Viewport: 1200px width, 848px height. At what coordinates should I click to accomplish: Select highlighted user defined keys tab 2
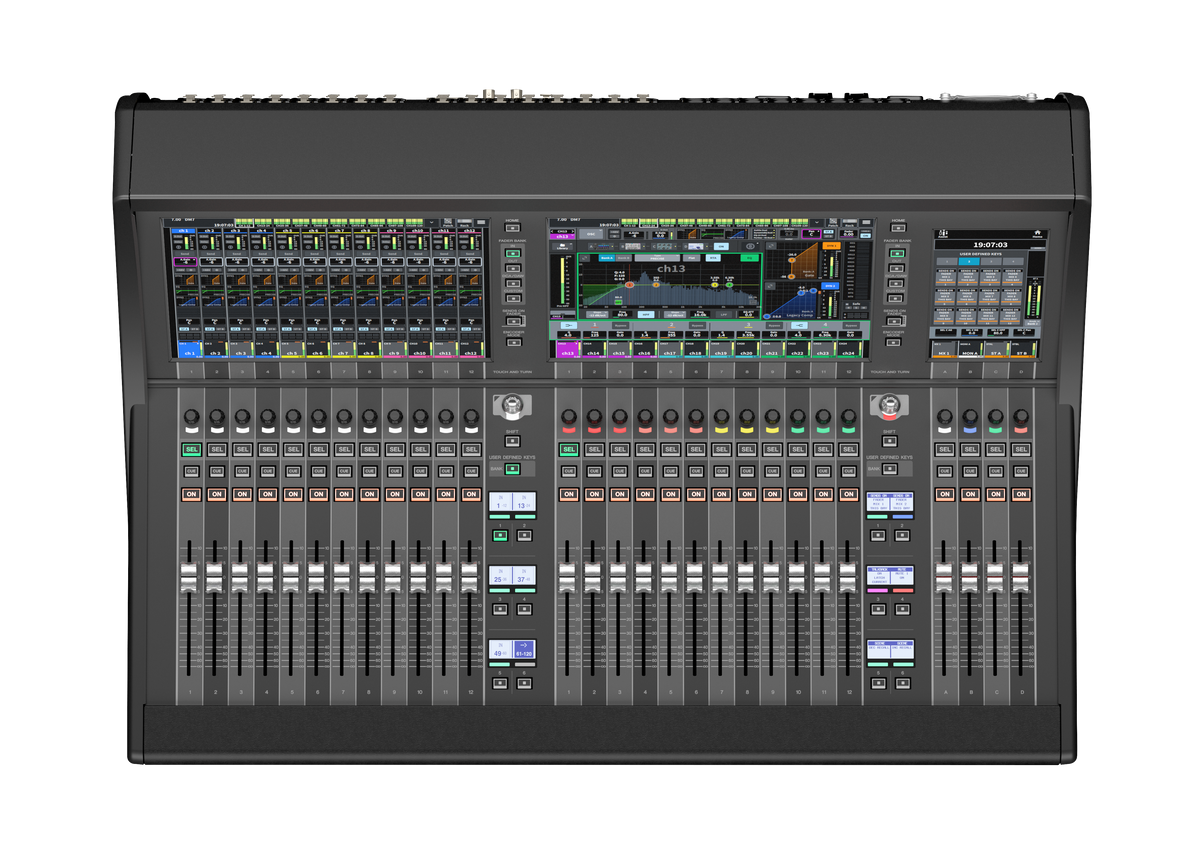[x=969, y=261]
